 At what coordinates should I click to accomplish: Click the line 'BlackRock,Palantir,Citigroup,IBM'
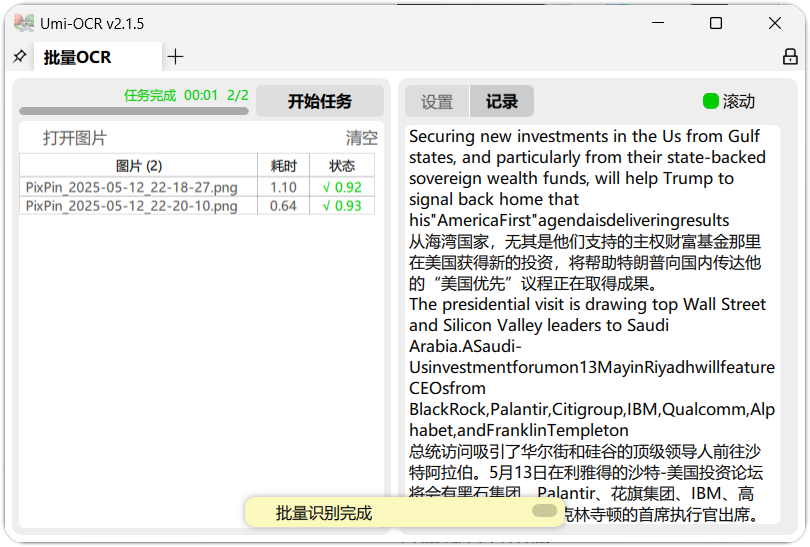tap(592, 409)
